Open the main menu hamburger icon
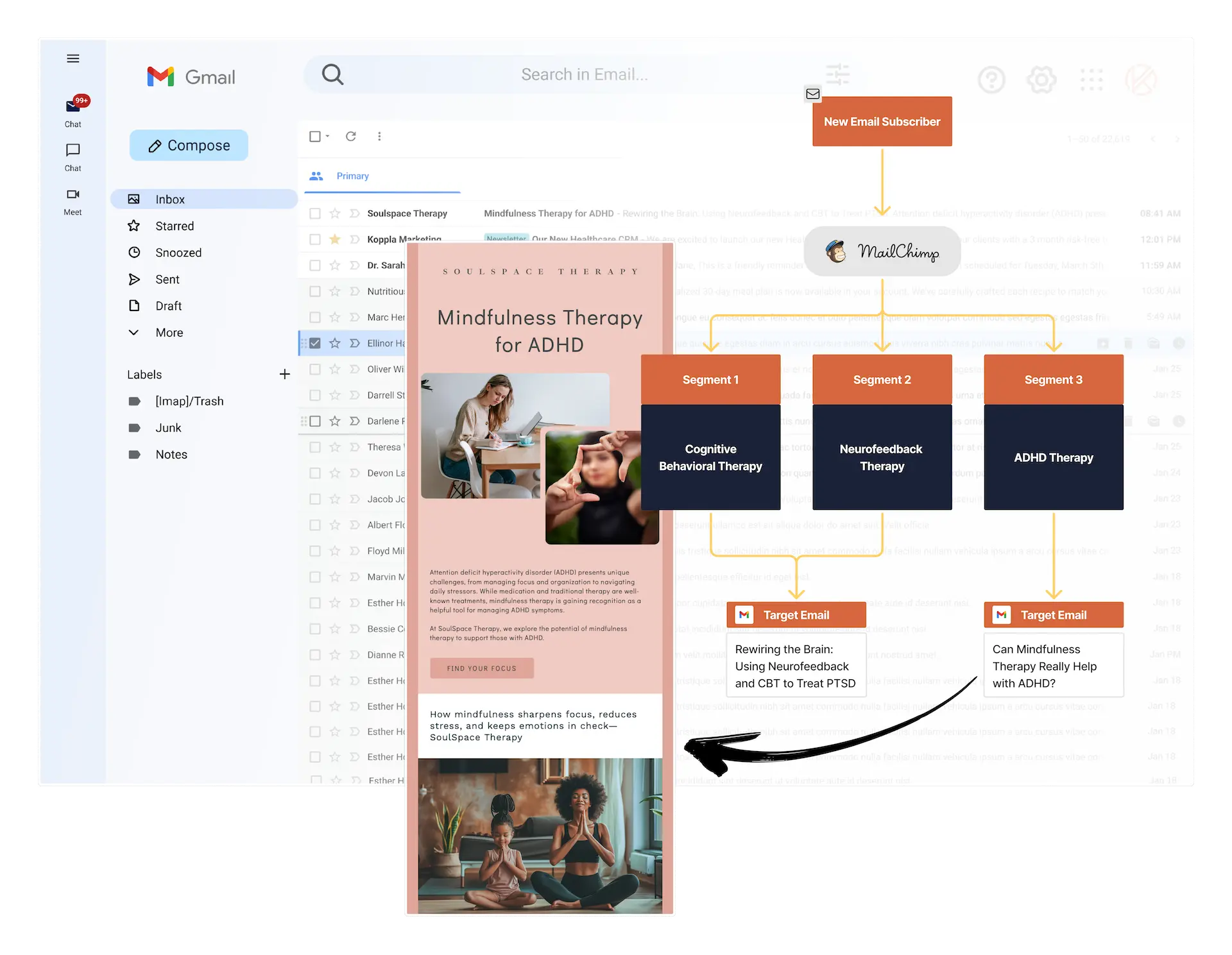Image resolution: width=1232 pixels, height=955 pixels. 73,58
